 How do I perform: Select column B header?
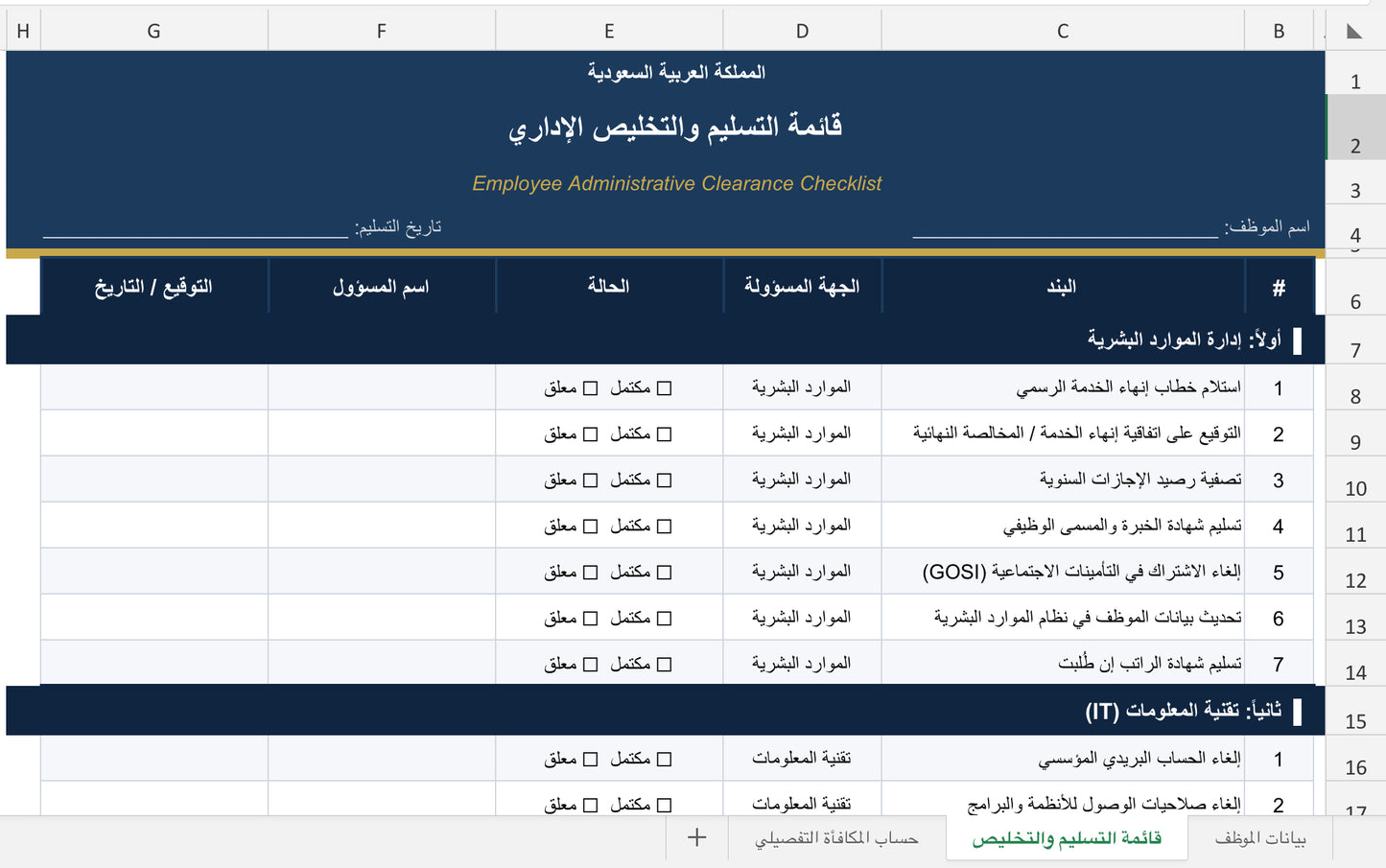pos(1279,31)
